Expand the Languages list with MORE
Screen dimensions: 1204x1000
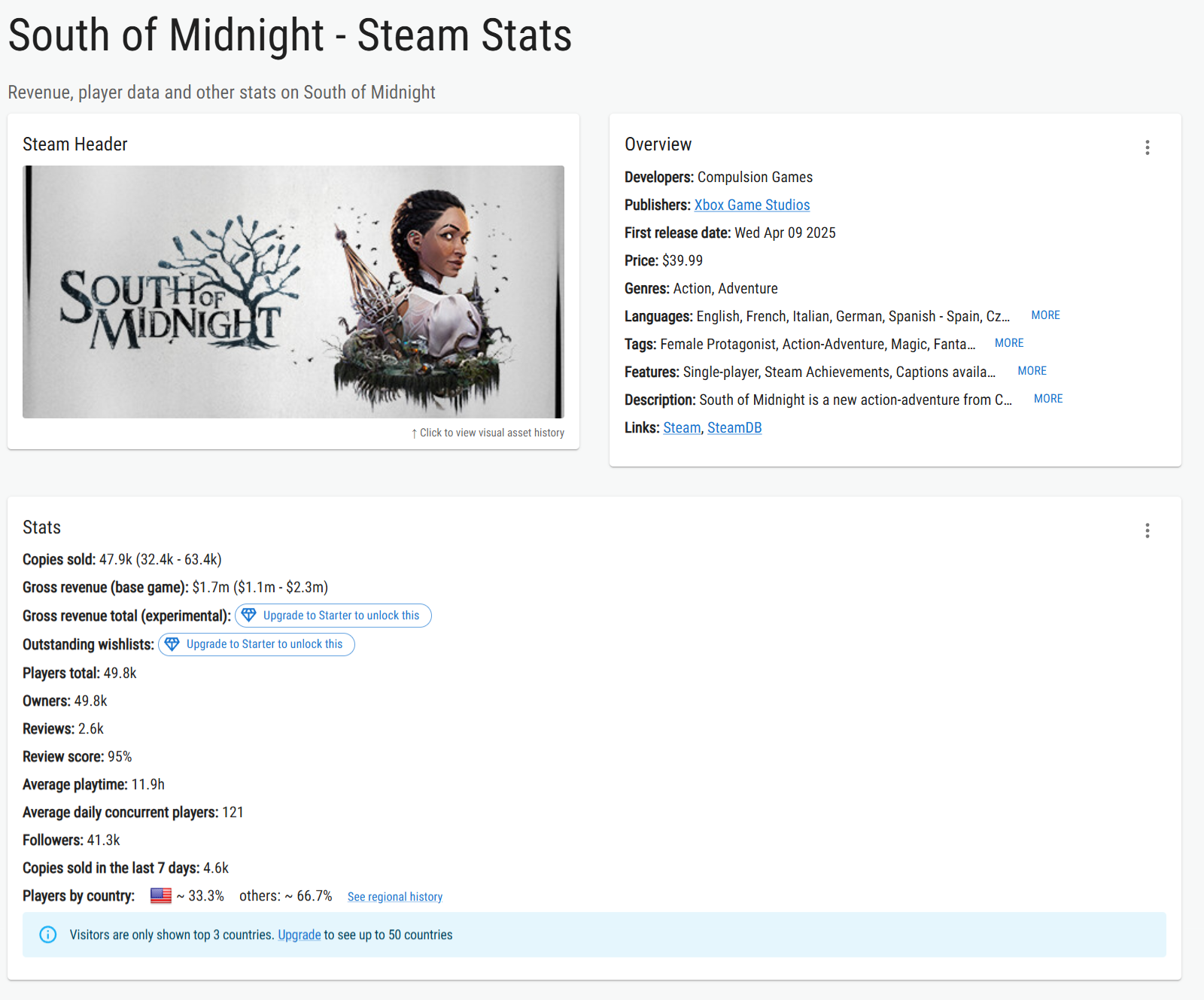click(1045, 315)
